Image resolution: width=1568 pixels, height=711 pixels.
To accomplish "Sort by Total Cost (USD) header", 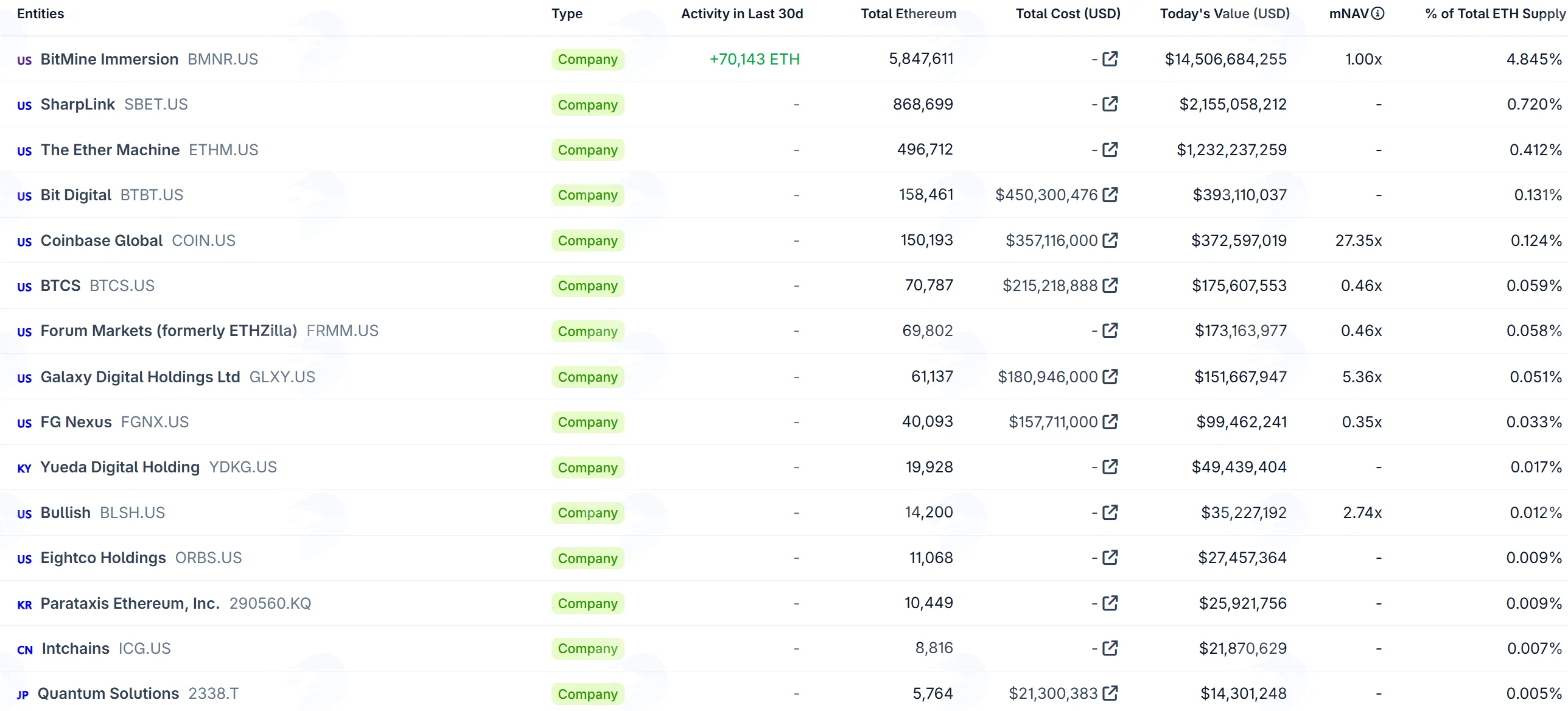I will coord(1068,13).
